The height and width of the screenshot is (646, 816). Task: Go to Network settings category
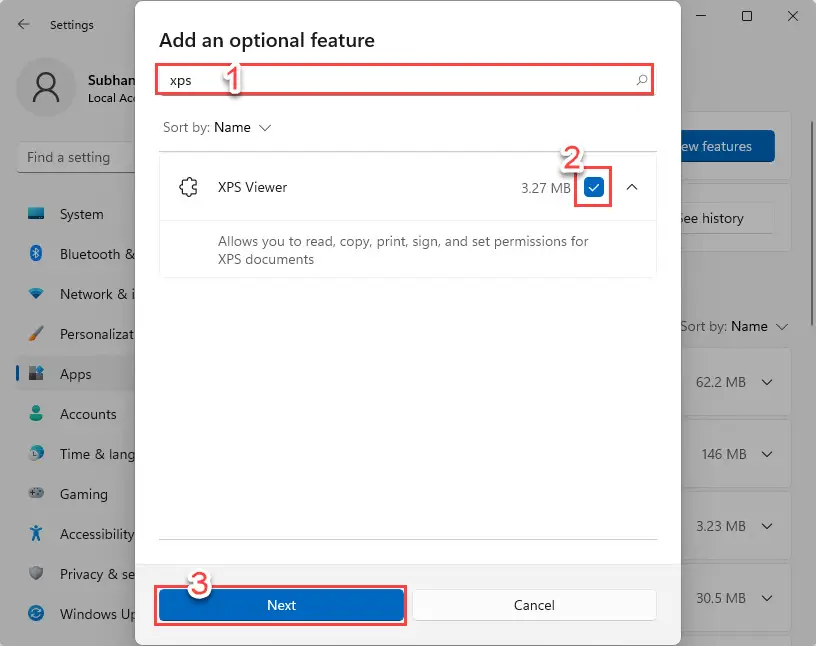(x=76, y=294)
